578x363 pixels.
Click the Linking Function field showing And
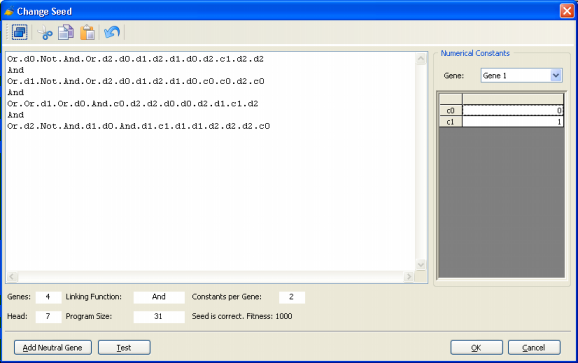coord(159,297)
